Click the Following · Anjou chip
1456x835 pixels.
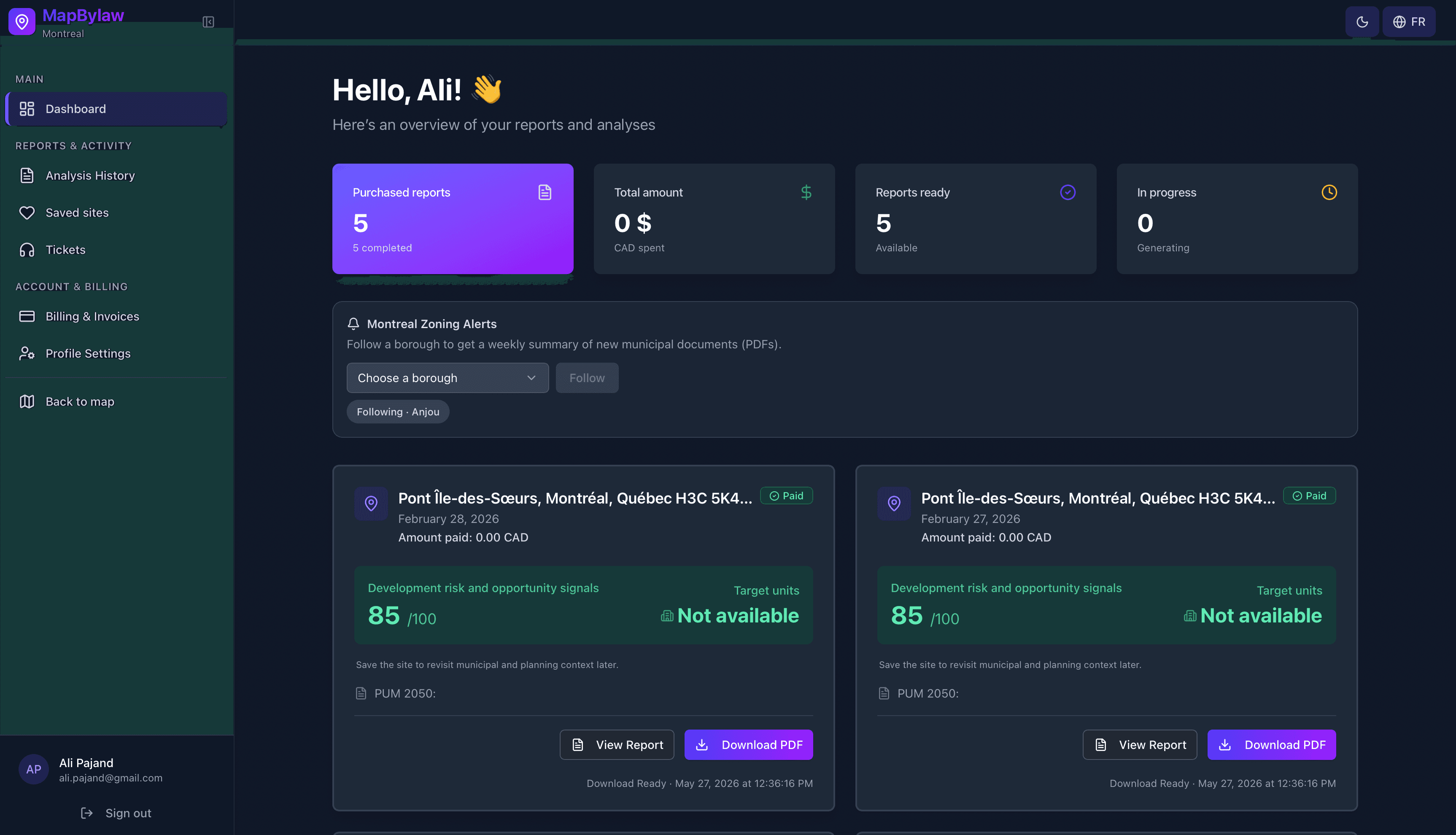click(398, 412)
